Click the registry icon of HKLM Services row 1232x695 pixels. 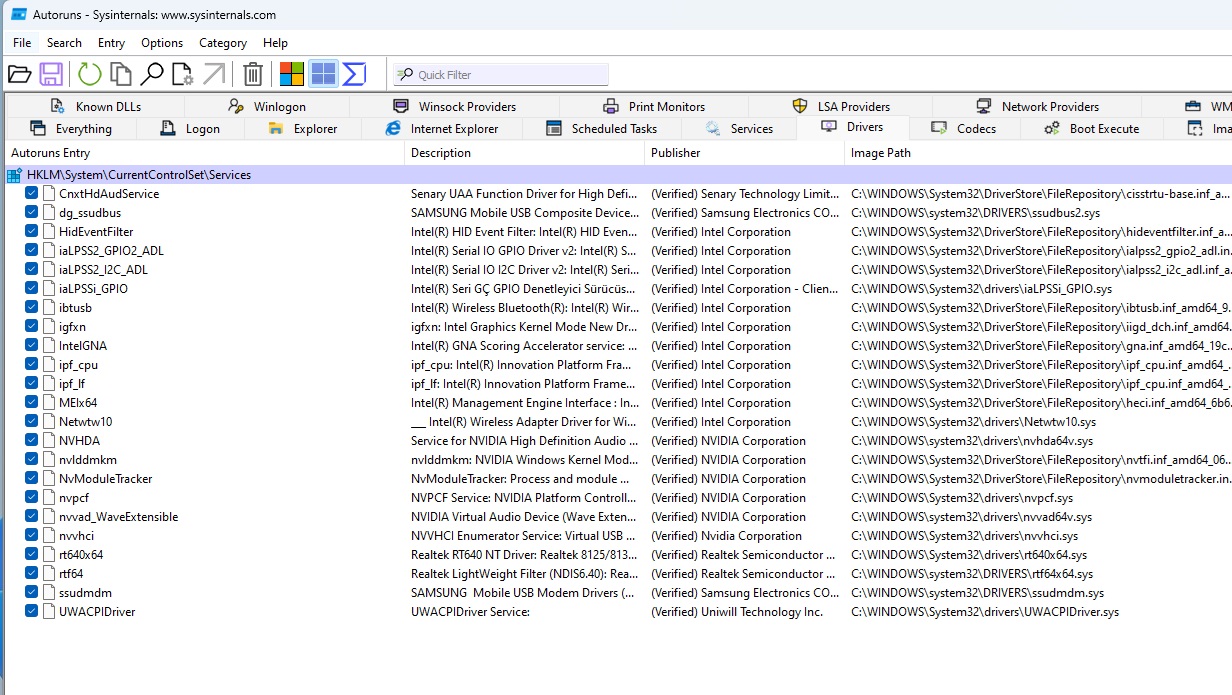click(x=14, y=175)
